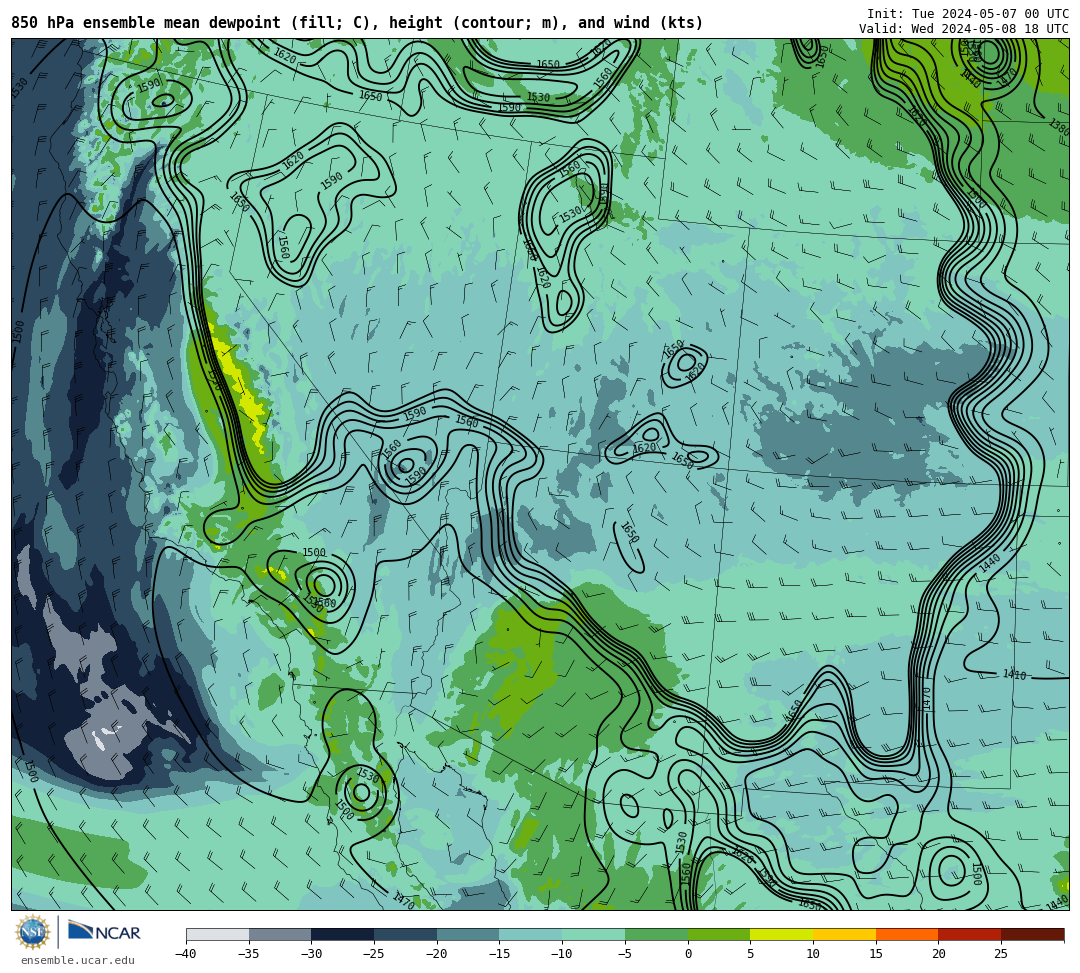Image resolution: width=1080 pixels, height=973 pixels.
Task: Click the -5 to 0 color swatch
Action: tap(656, 934)
